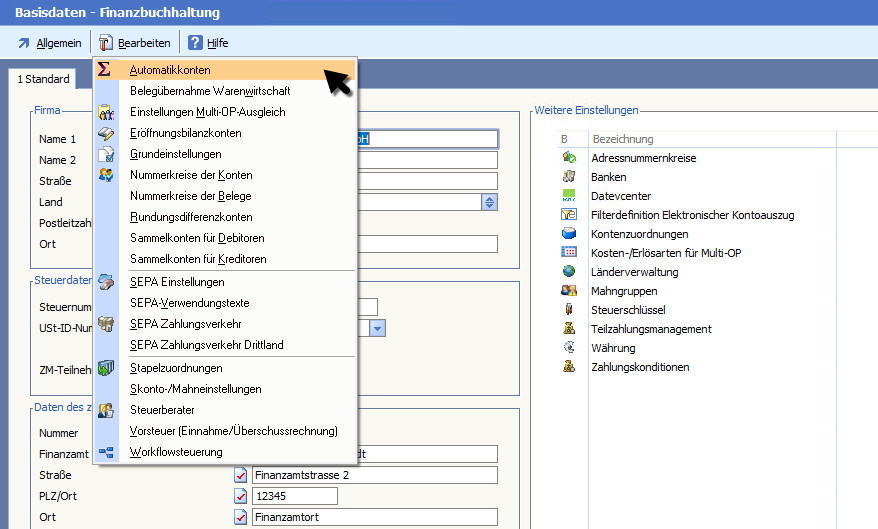Image resolution: width=878 pixels, height=529 pixels.
Task: Click the Banken icon in Weitere Einstellungen
Action: click(x=569, y=177)
